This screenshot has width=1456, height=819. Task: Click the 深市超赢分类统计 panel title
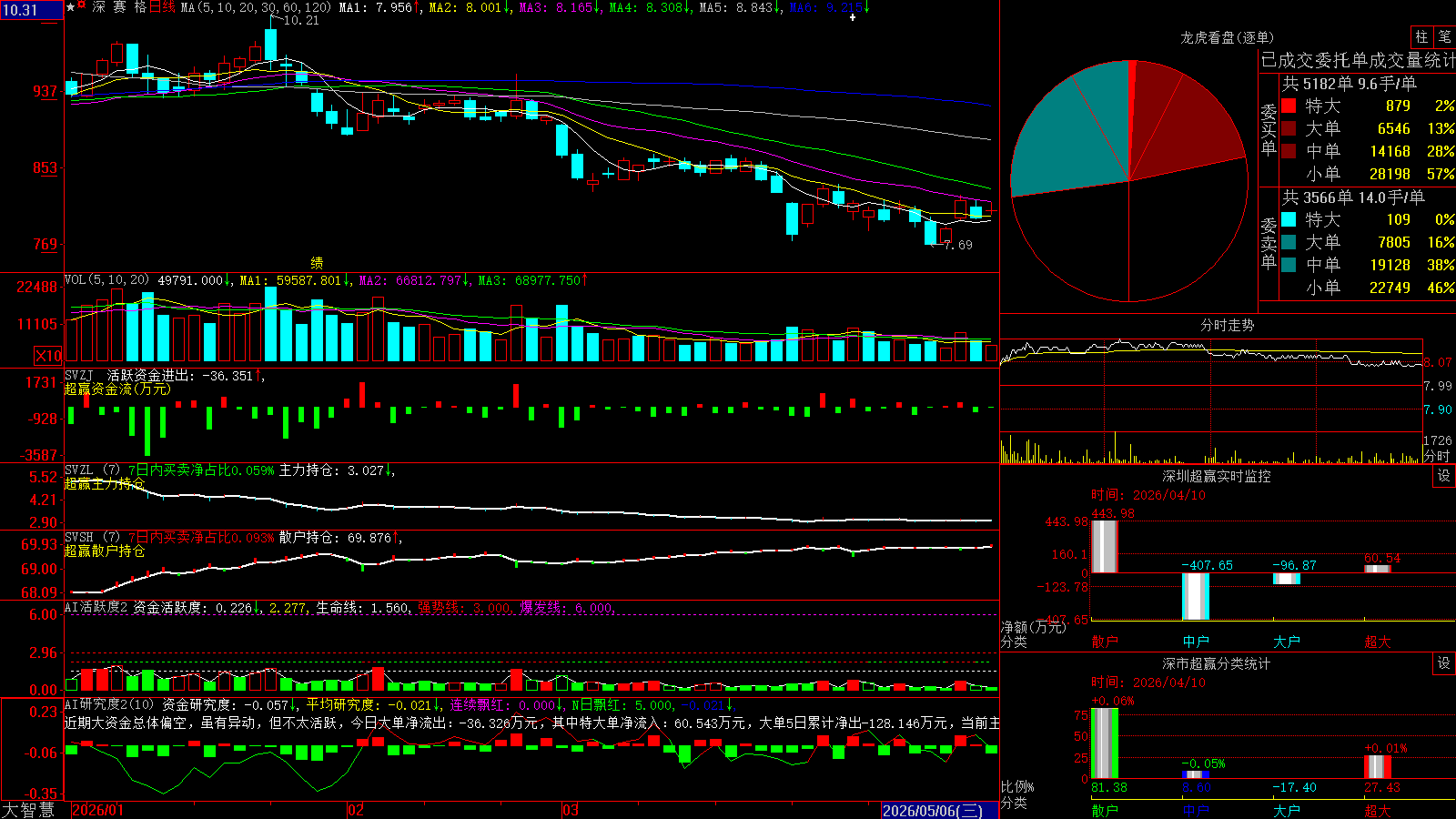tap(1216, 663)
